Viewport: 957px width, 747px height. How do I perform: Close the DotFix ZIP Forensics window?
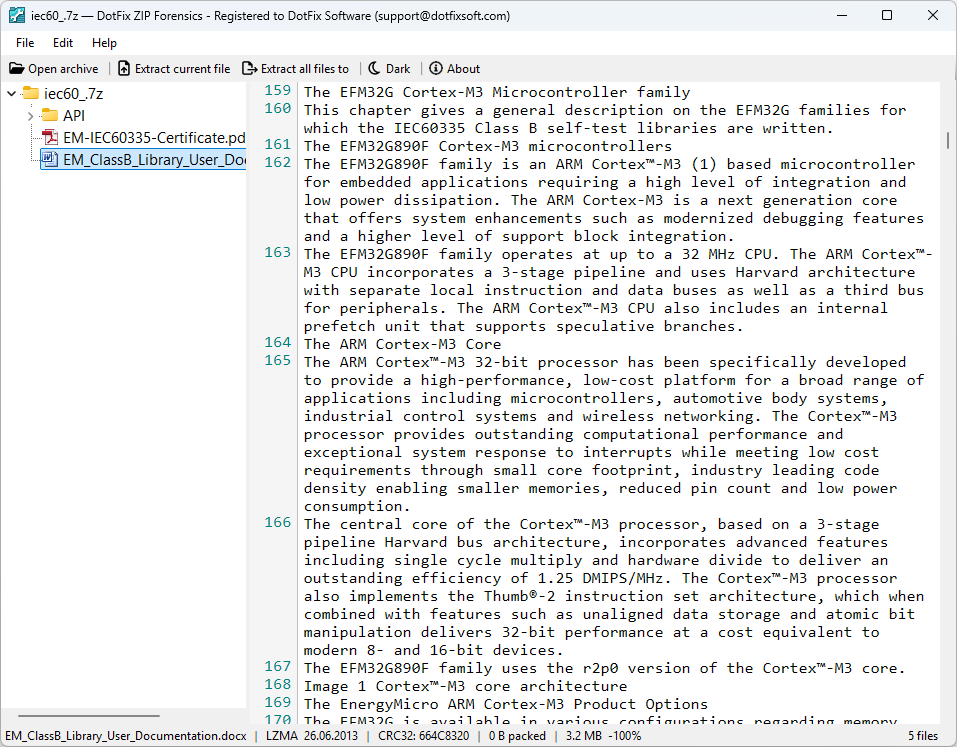[x=933, y=15]
